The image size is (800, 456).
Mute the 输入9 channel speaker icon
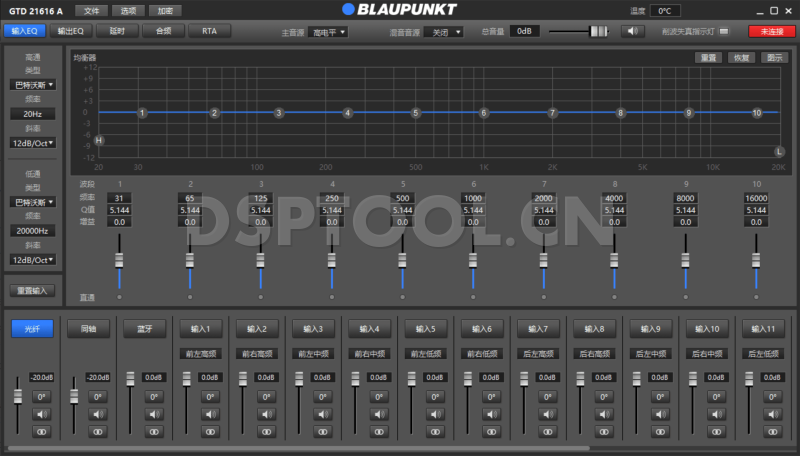tap(660, 414)
